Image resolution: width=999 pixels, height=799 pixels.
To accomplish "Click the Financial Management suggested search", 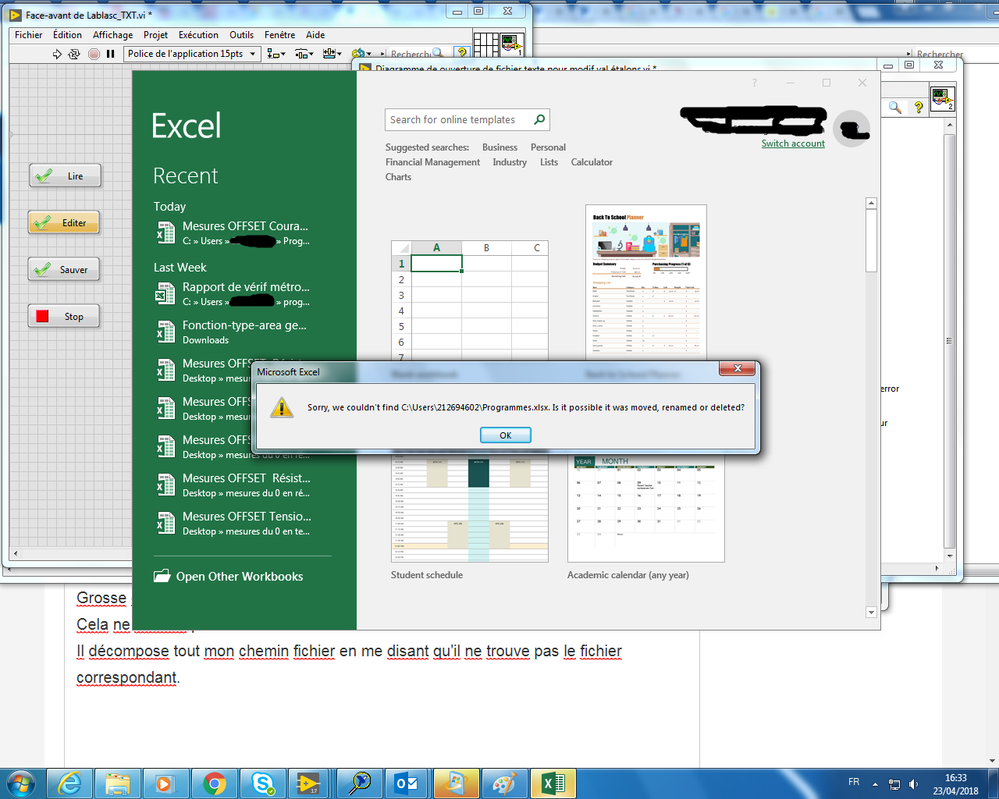I will (x=433, y=162).
